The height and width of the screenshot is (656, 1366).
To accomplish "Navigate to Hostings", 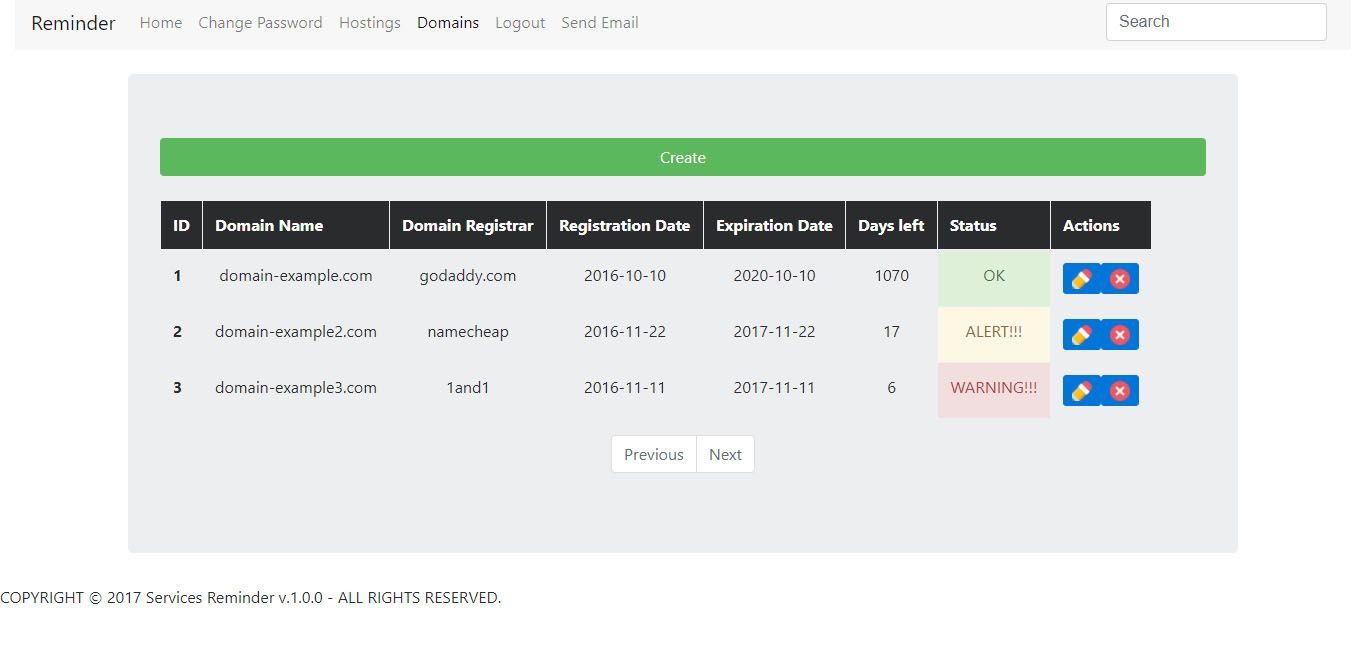I will (370, 22).
